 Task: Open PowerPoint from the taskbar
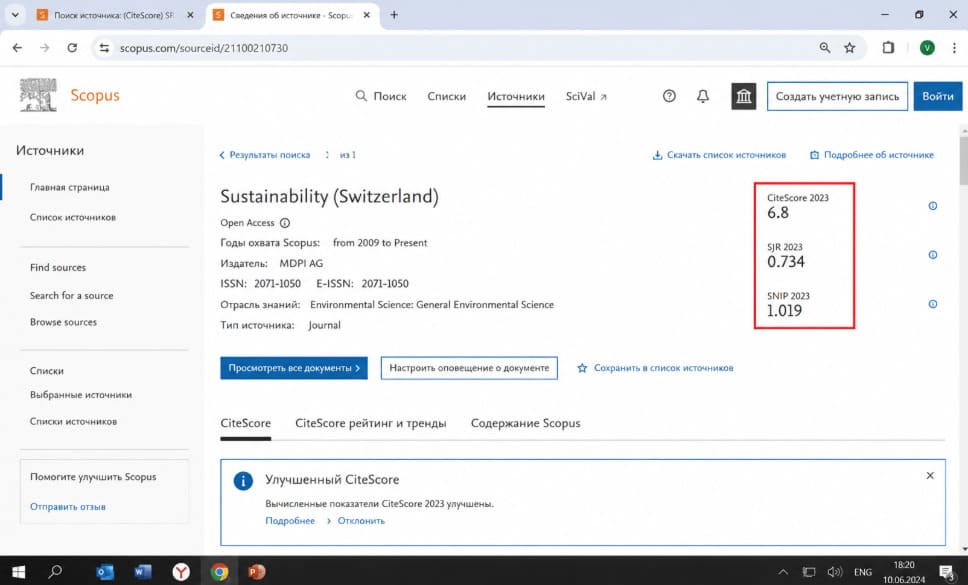tap(256, 572)
